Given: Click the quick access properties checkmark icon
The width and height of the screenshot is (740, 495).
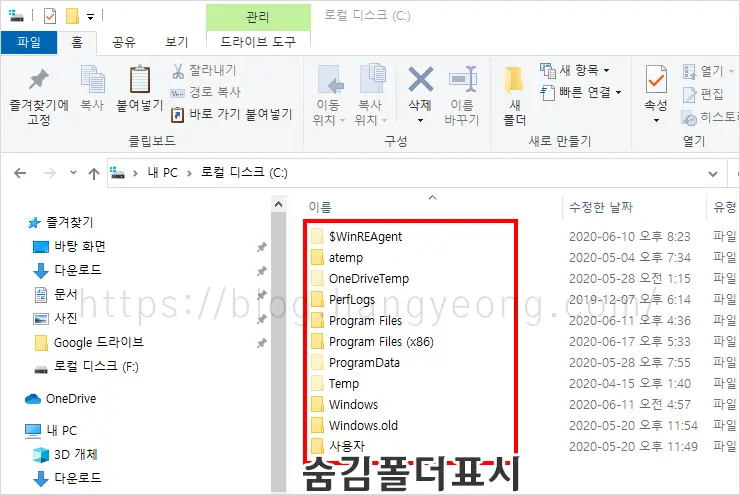Looking at the screenshot, I should tap(50, 16).
